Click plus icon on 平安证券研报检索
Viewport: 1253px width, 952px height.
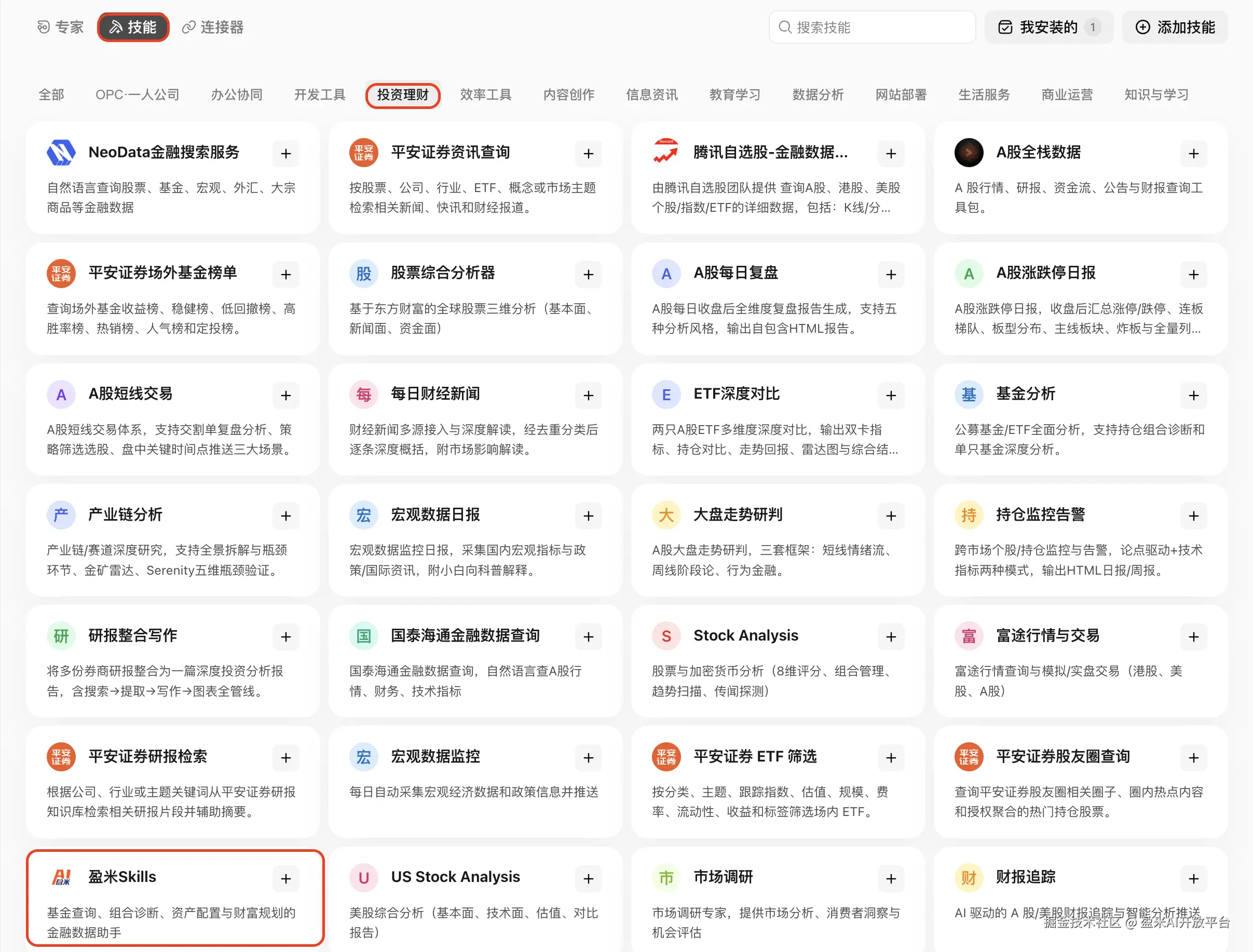[285, 758]
